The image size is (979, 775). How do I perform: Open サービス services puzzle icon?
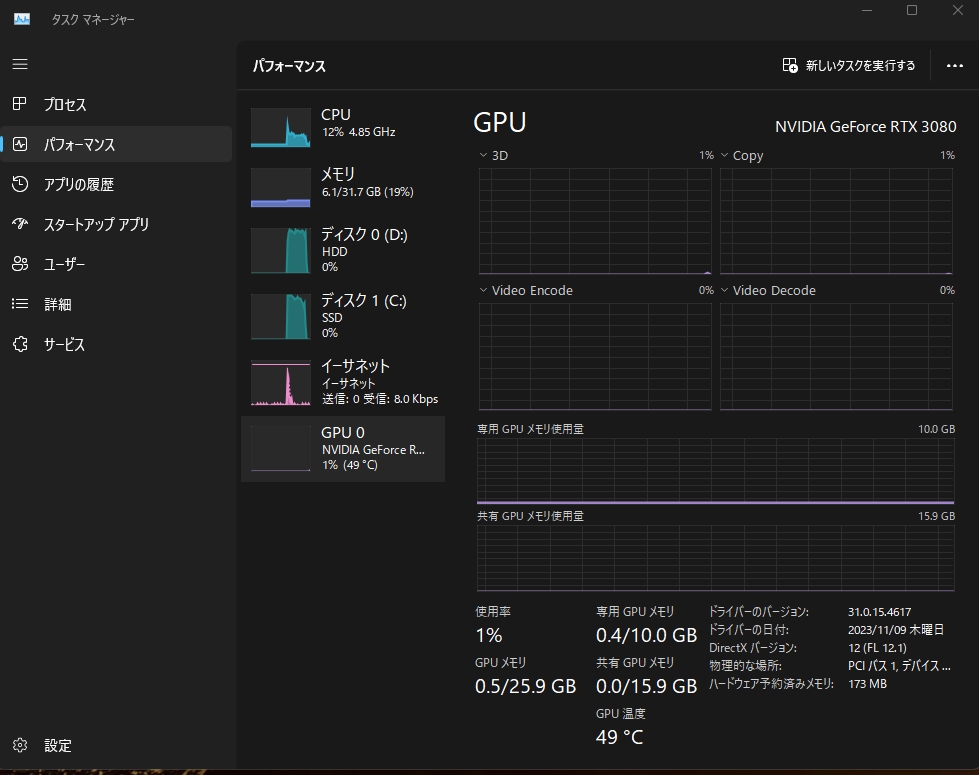(x=20, y=344)
